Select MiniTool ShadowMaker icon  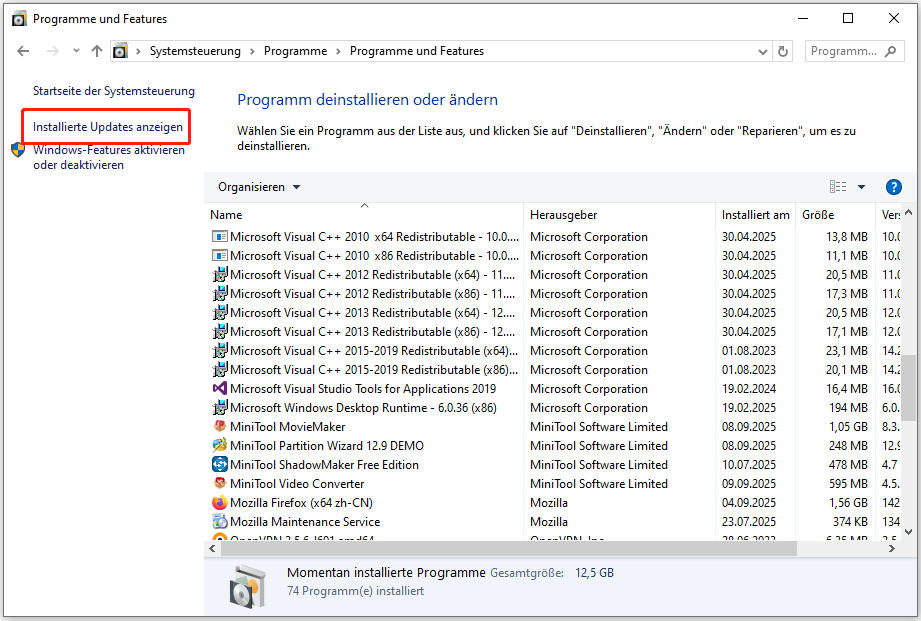coord(220,464)
